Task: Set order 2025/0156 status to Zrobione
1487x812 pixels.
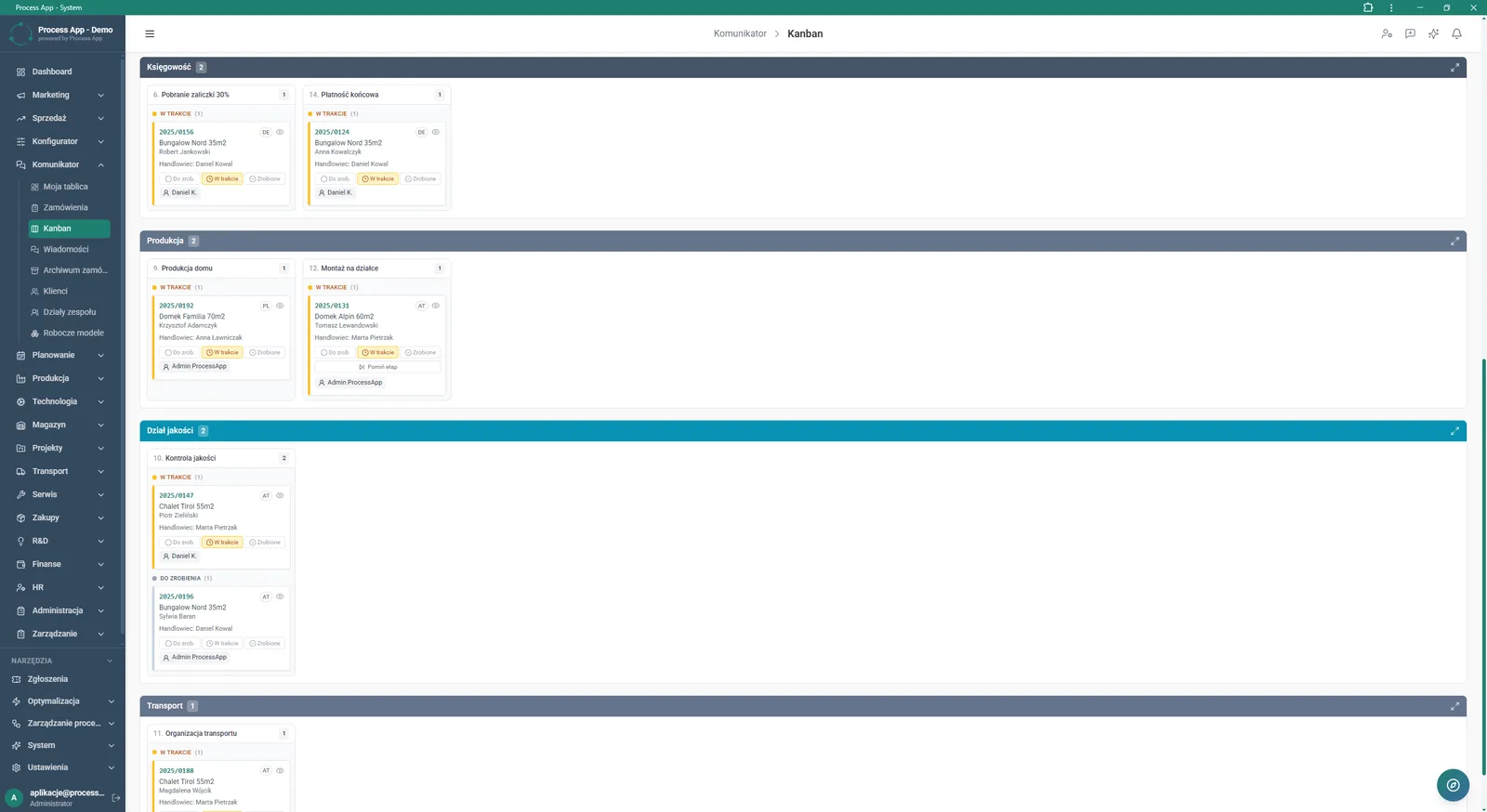Action: [265, 178]
